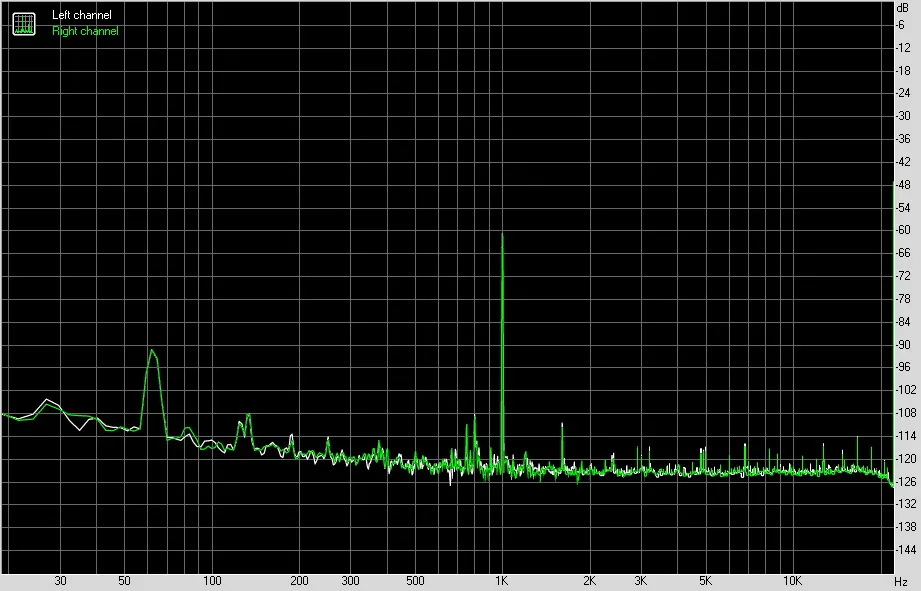Click the "10K" frequency axis label
Image resolution: width=921 pixels, height=591 pixels.
pos(792,581)
